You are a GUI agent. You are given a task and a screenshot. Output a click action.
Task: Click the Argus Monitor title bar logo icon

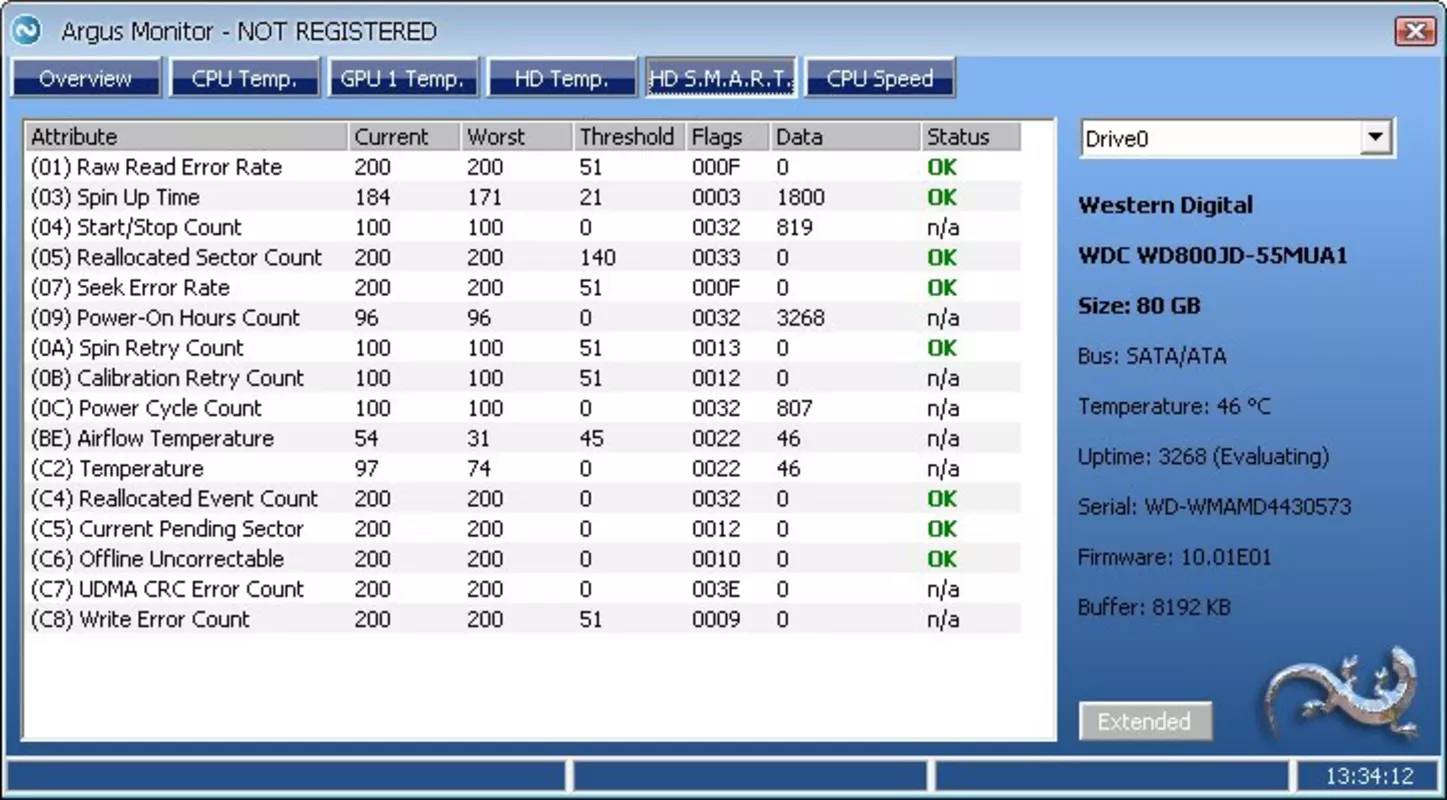pyautogui.click(x=27, y=31)
